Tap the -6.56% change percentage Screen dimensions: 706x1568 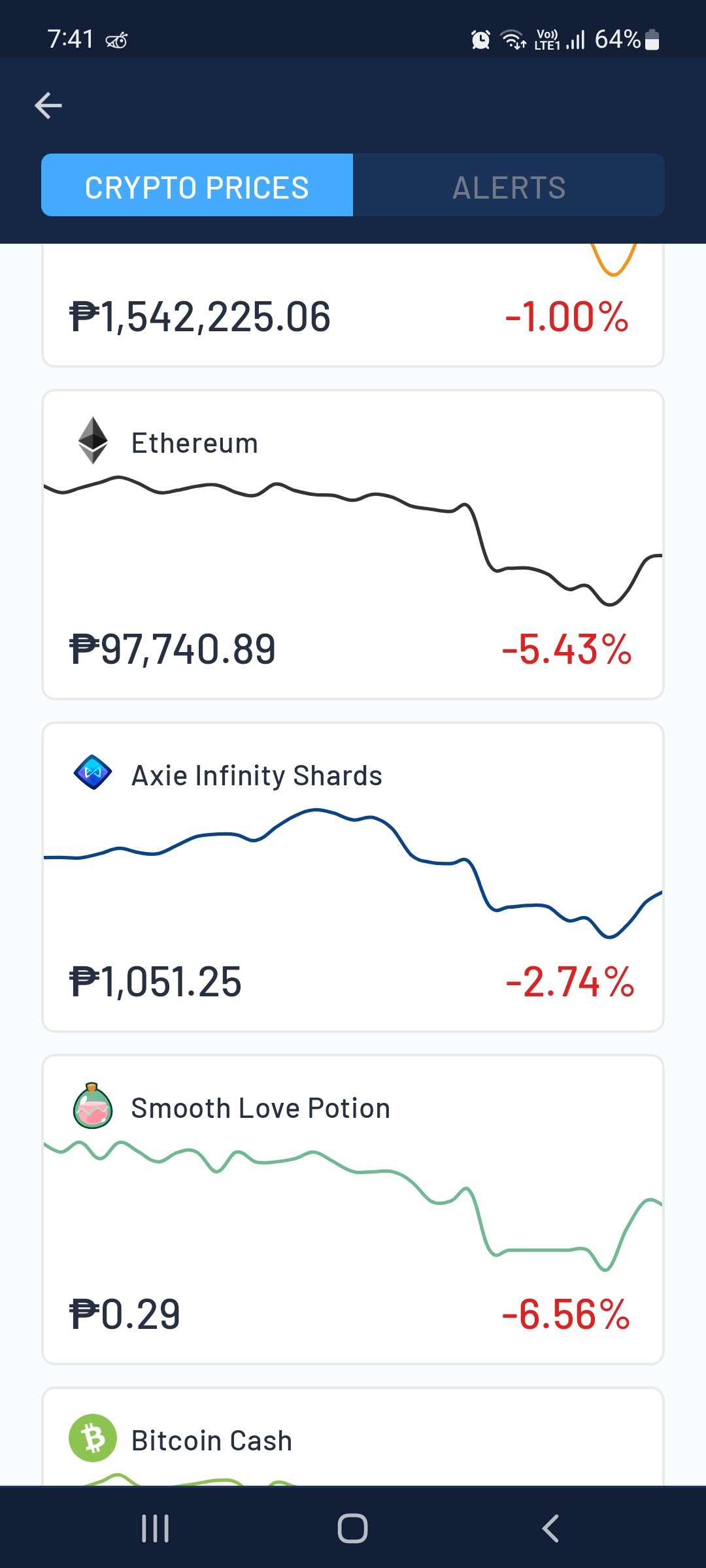coord(566,1315)
